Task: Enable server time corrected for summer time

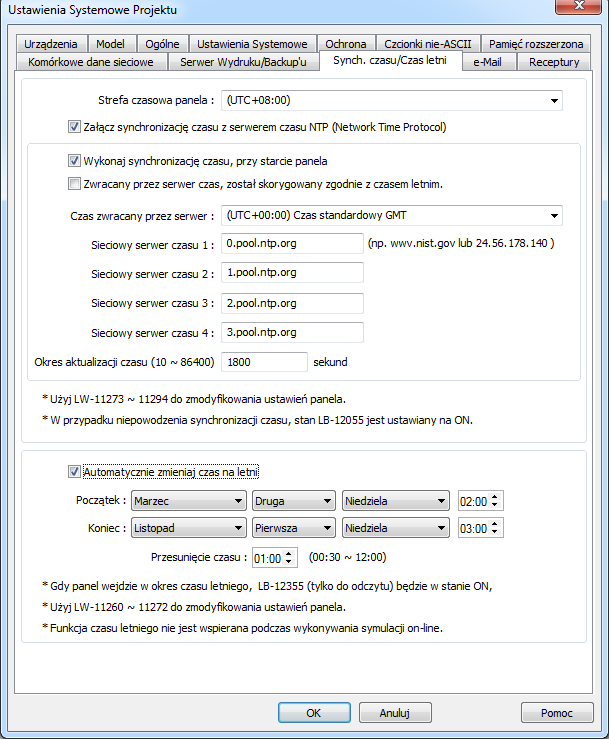Action: tap(74, 184)
